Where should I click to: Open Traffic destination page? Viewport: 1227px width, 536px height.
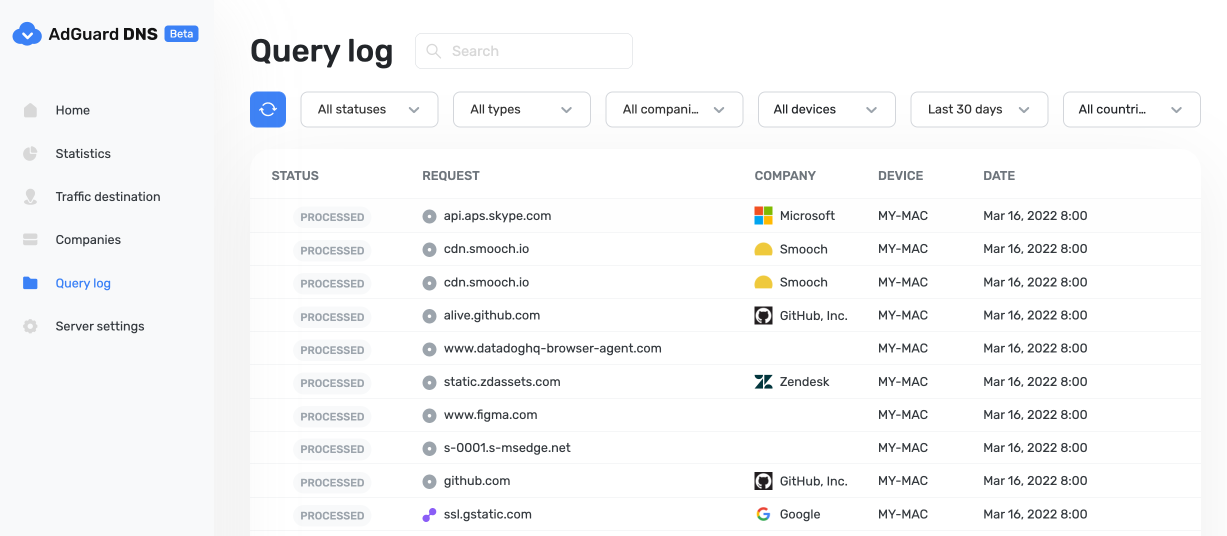pos(108,196)
